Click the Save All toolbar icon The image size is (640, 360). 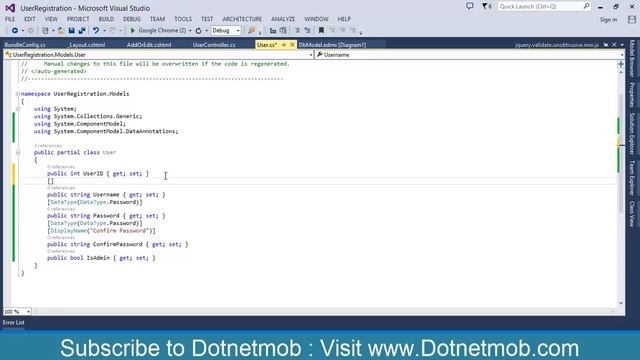82,31
